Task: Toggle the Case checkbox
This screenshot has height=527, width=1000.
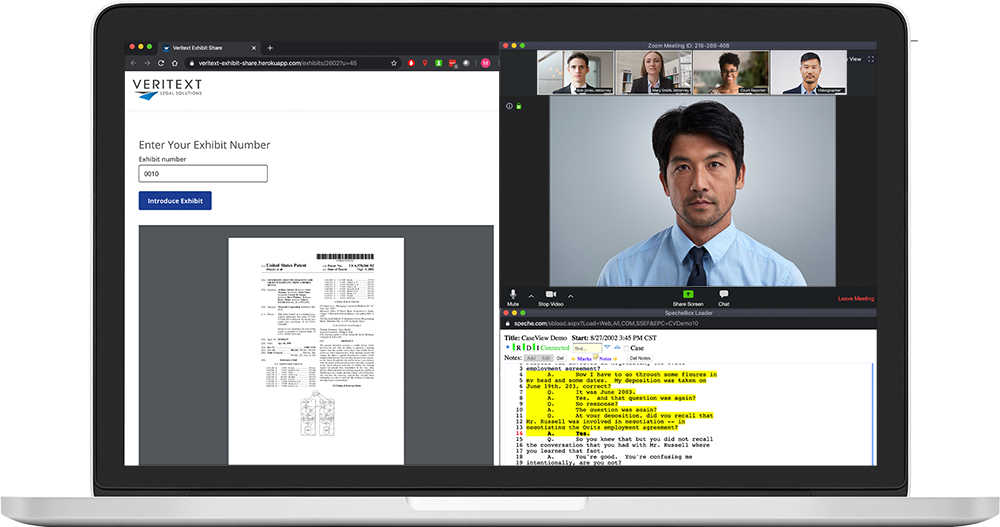Action: (x=625, y=348)
